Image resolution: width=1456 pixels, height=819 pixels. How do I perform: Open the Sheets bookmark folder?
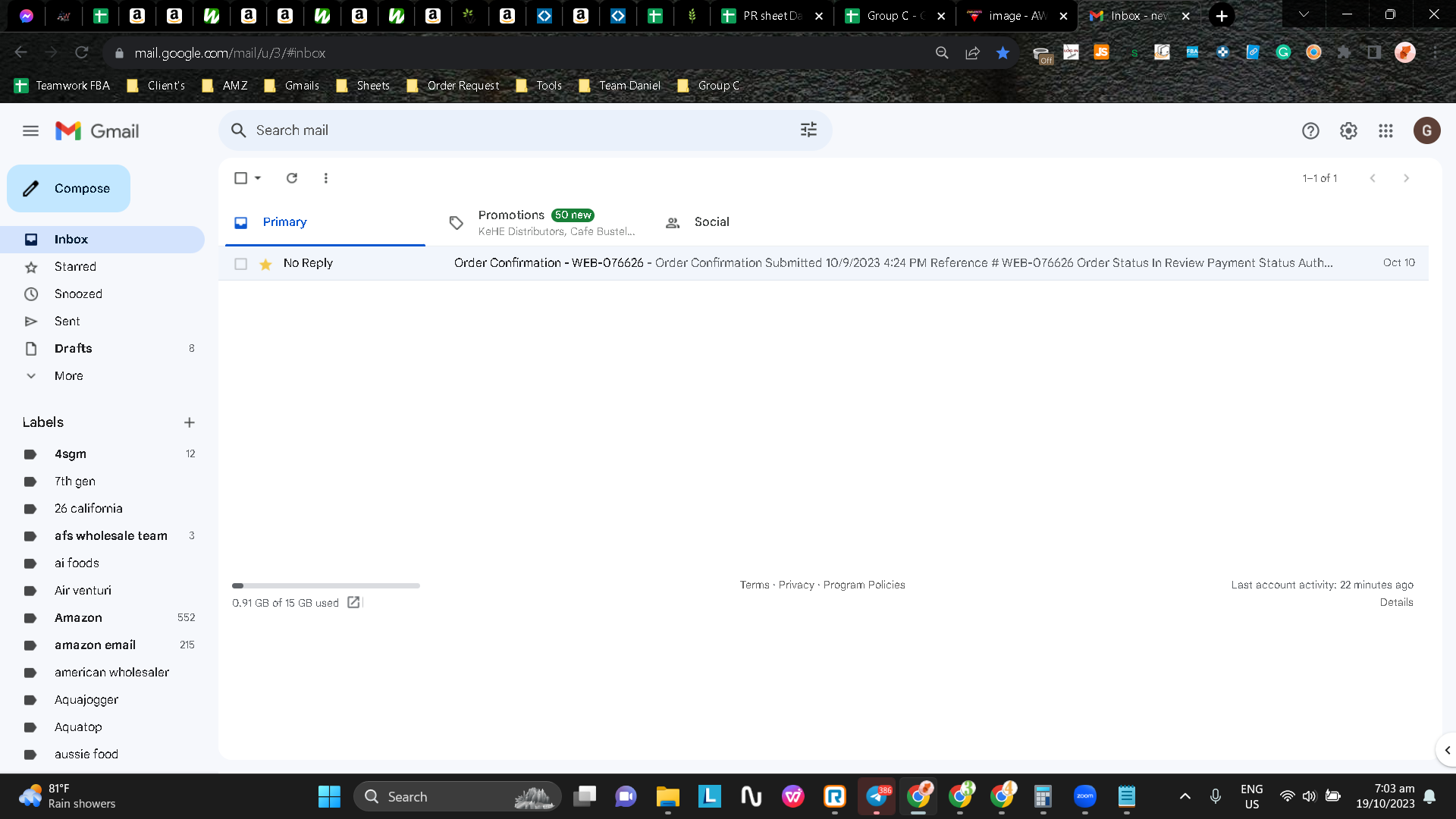pos(363,86)
